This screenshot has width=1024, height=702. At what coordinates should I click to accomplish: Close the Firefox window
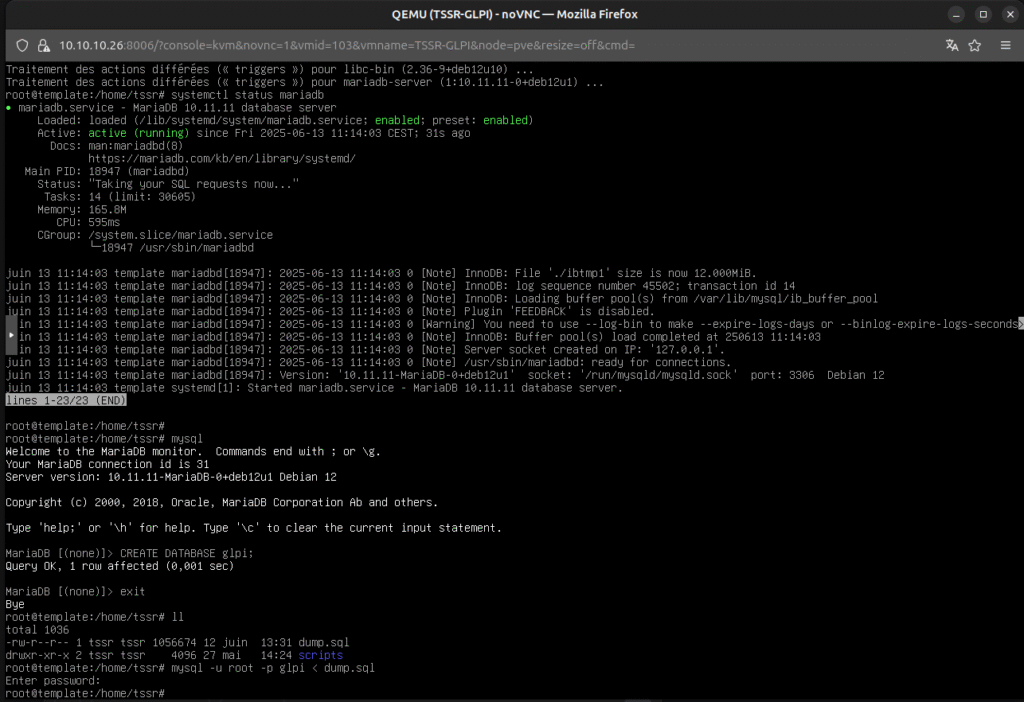coord(1006,14)
